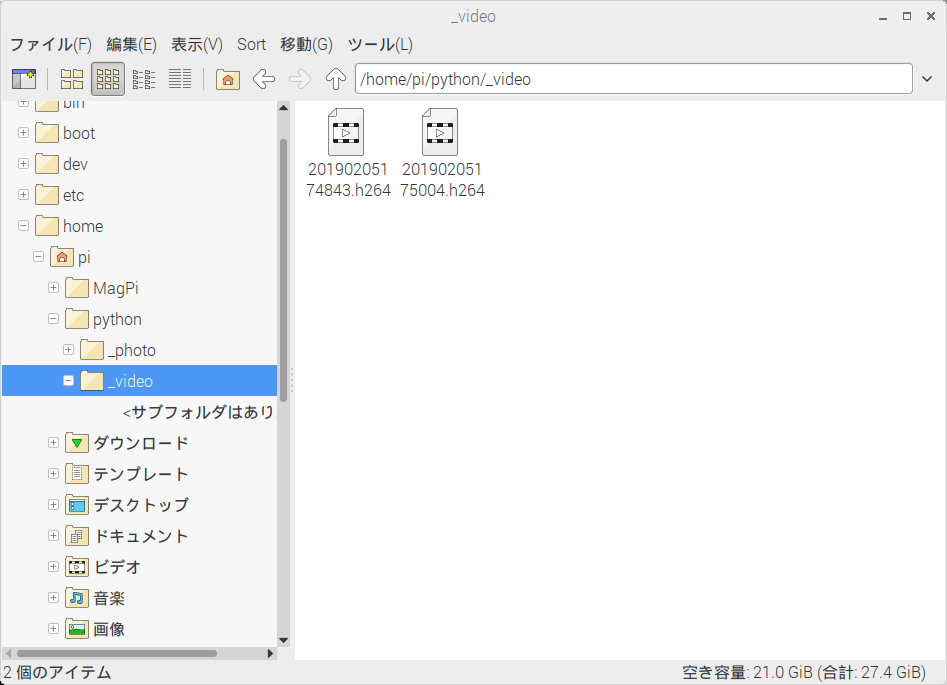The image size is (947, 685).
Task: Click the back arrow button
Action: click(264, 79)
